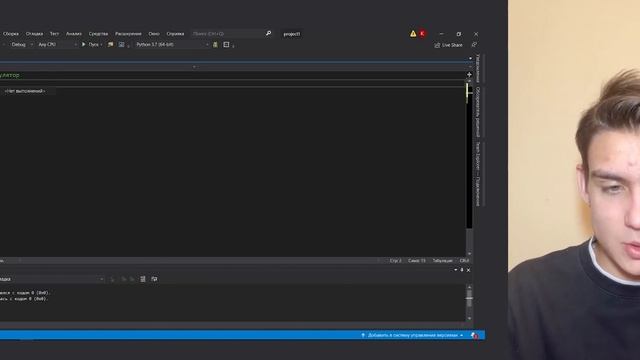The width and height of the screenshot is (640, 360).
Task: Open the Средства menu
Action: click(98, 34)
